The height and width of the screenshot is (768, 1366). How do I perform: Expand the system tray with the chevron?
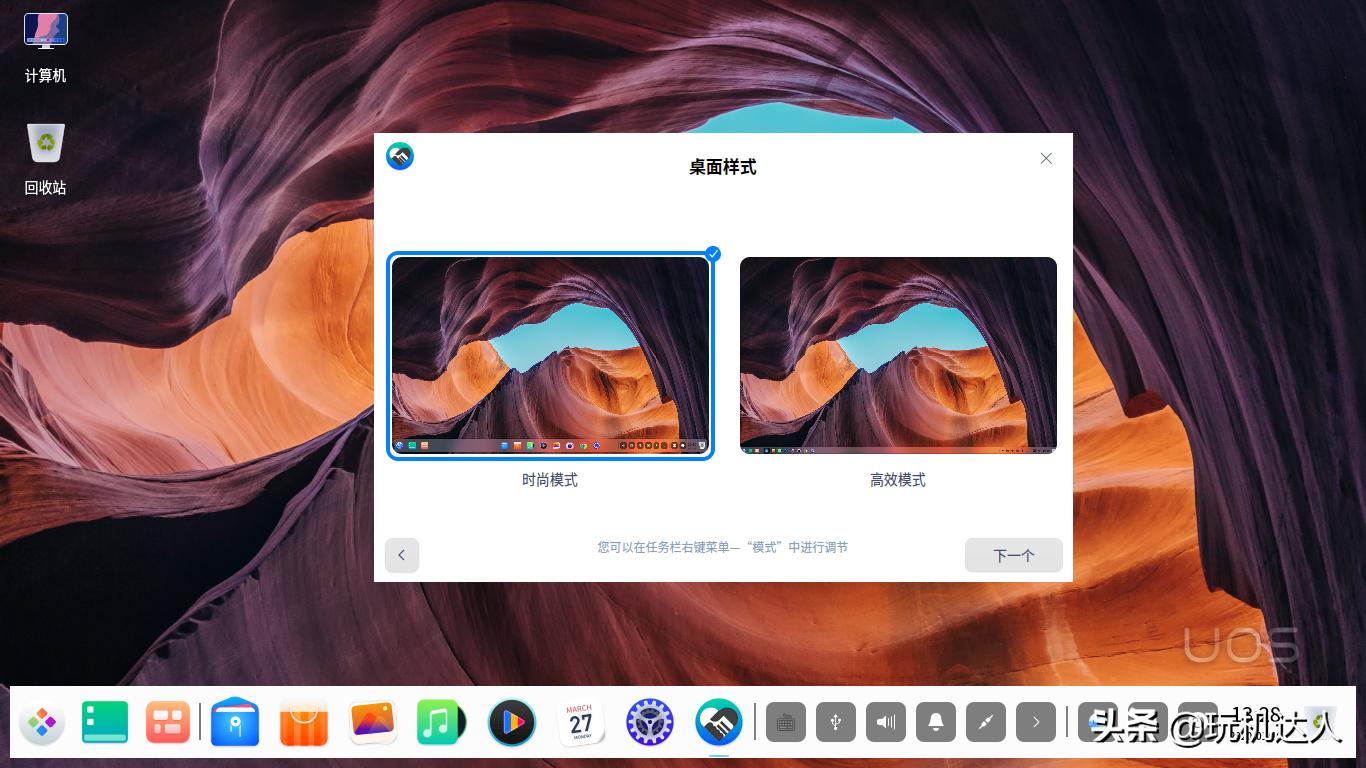[1036, 722]
